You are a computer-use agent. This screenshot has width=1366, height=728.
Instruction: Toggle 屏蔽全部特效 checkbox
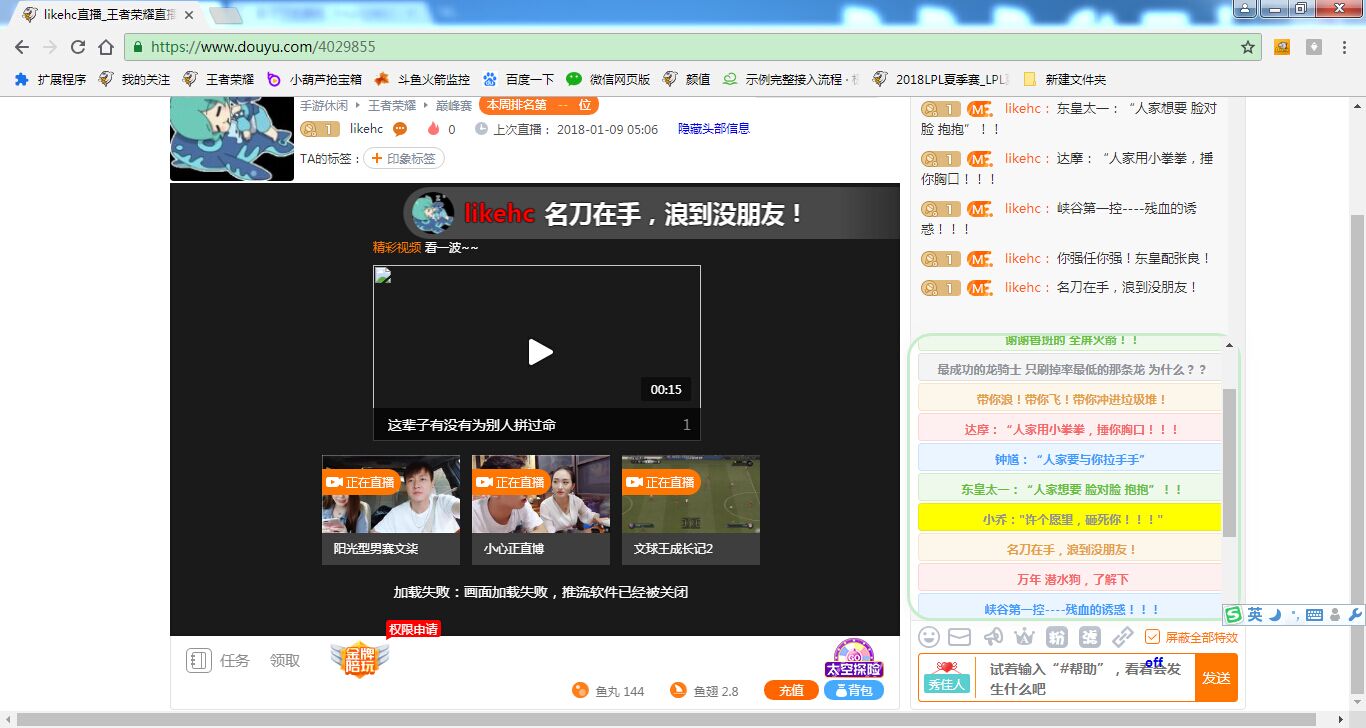1152,637
